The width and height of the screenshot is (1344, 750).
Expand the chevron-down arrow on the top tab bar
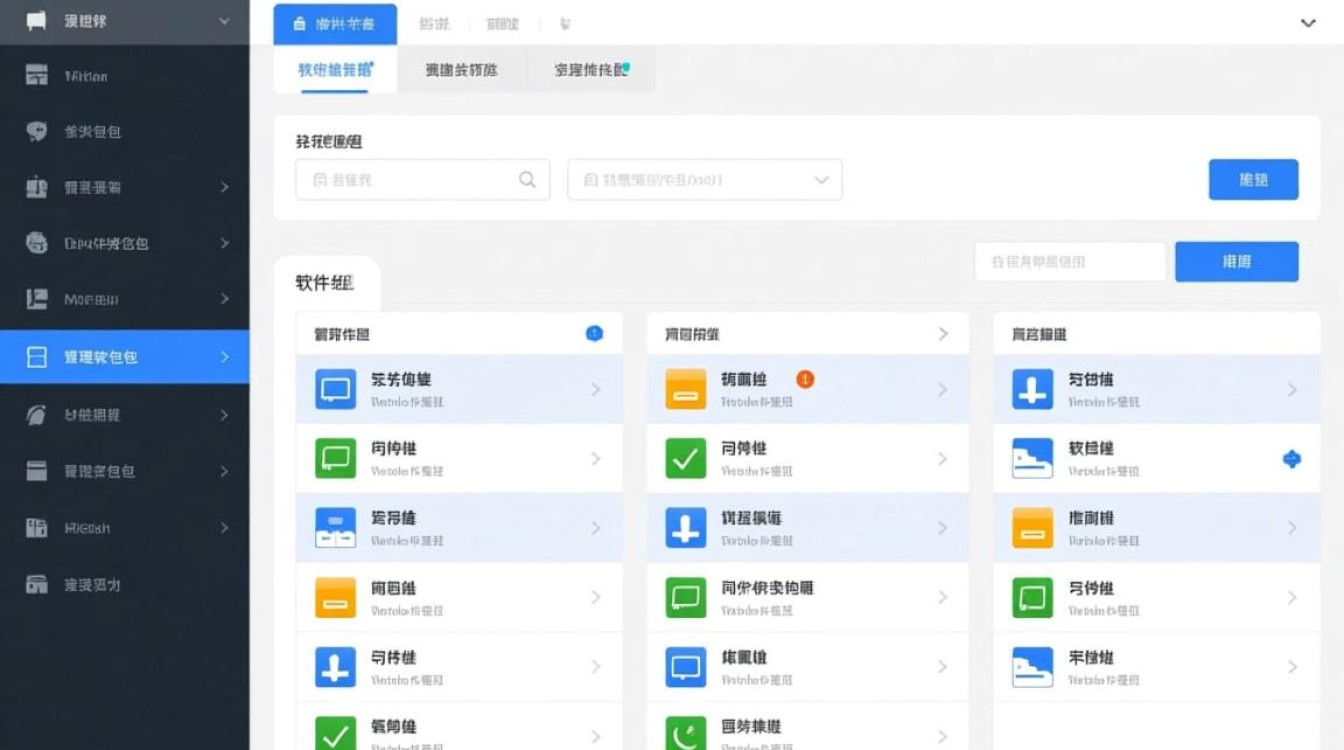pos(1308,23)
